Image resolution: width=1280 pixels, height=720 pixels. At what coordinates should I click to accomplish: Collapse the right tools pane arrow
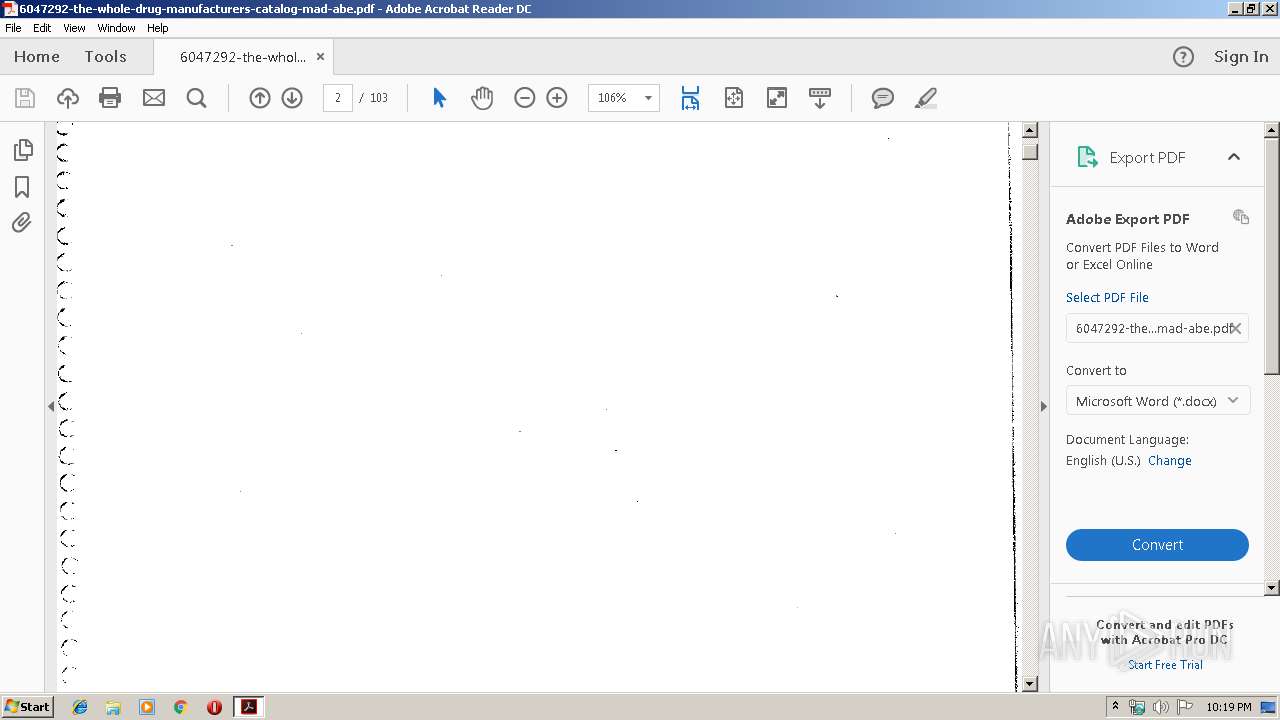[1043, 406]
